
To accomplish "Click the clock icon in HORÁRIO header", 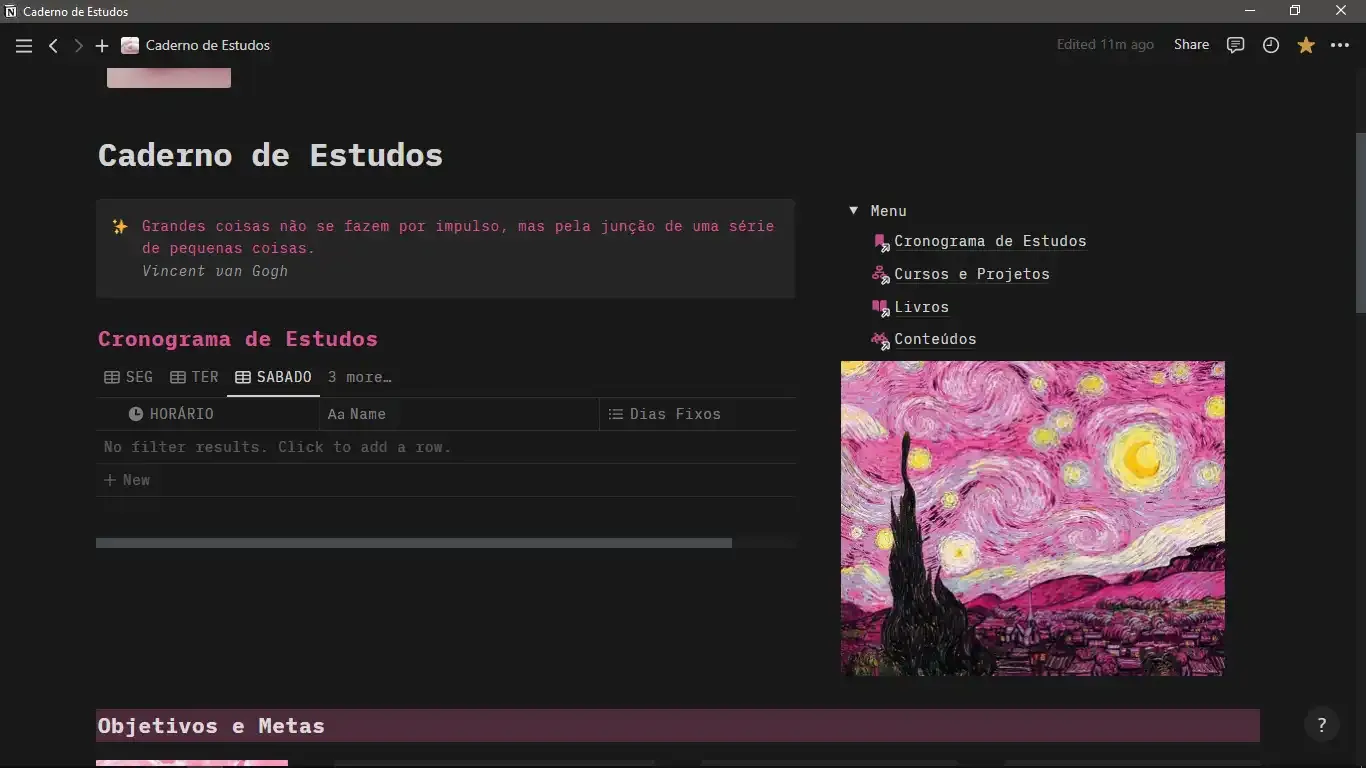I will click(x=136, y=414).
